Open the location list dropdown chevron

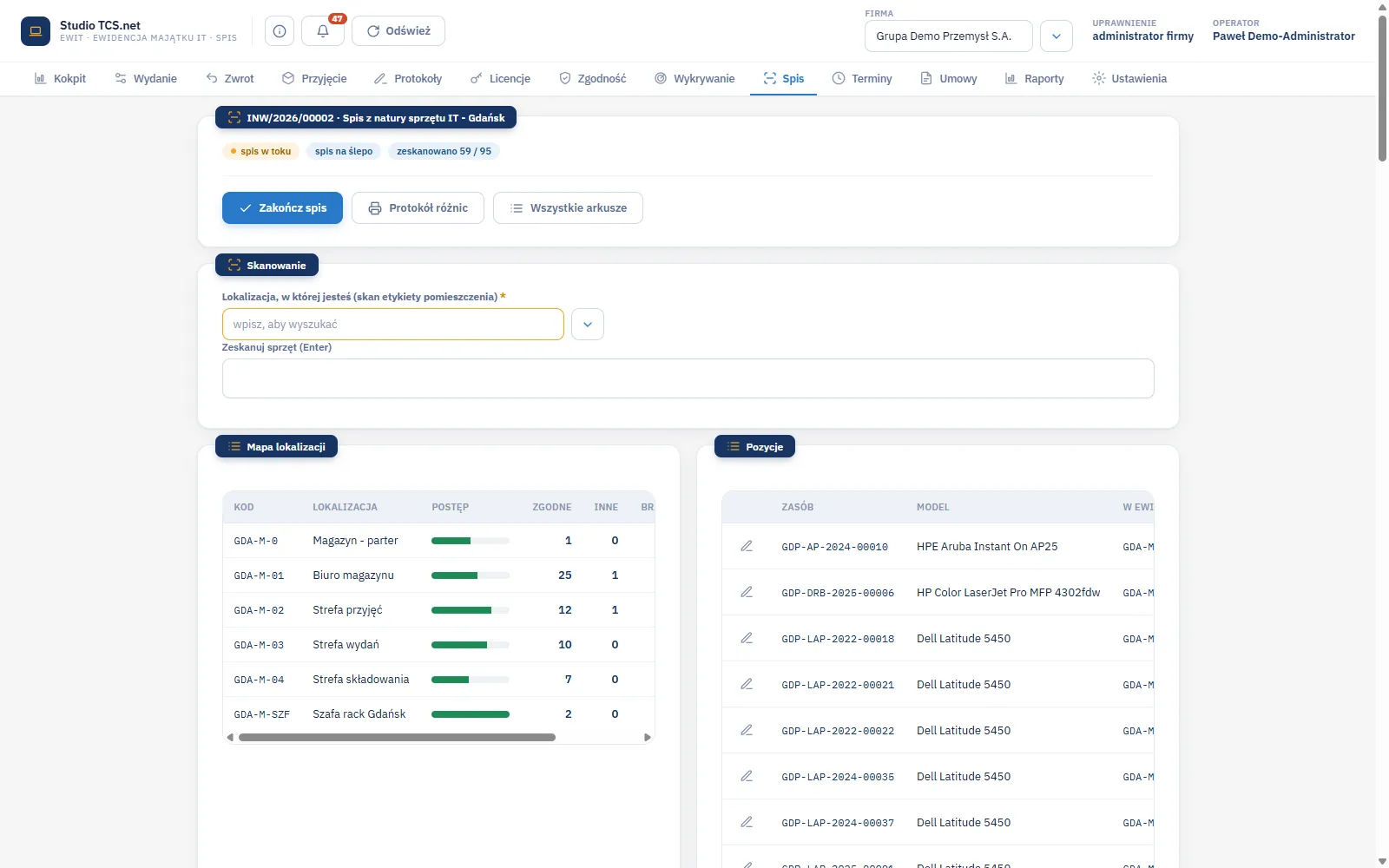click(x=588, y=325)
